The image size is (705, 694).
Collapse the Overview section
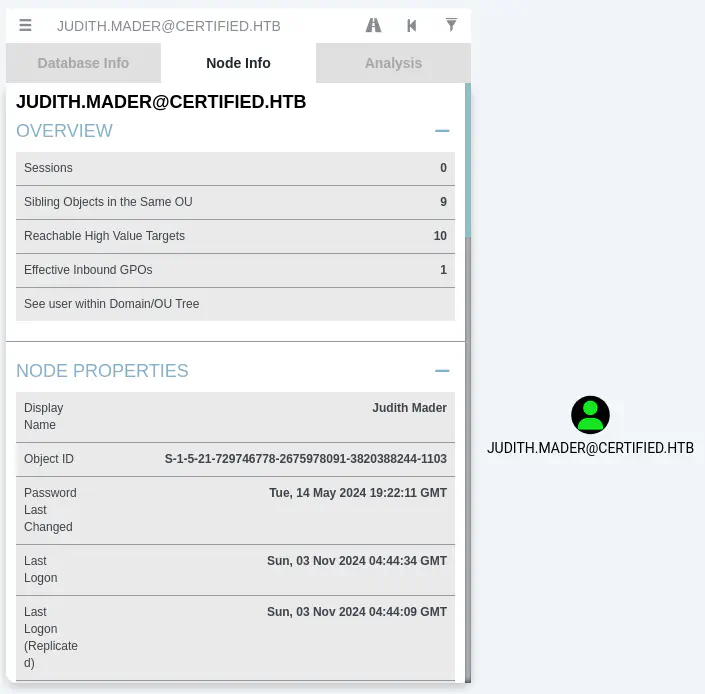pyautogui.click(x=442, y=131)
